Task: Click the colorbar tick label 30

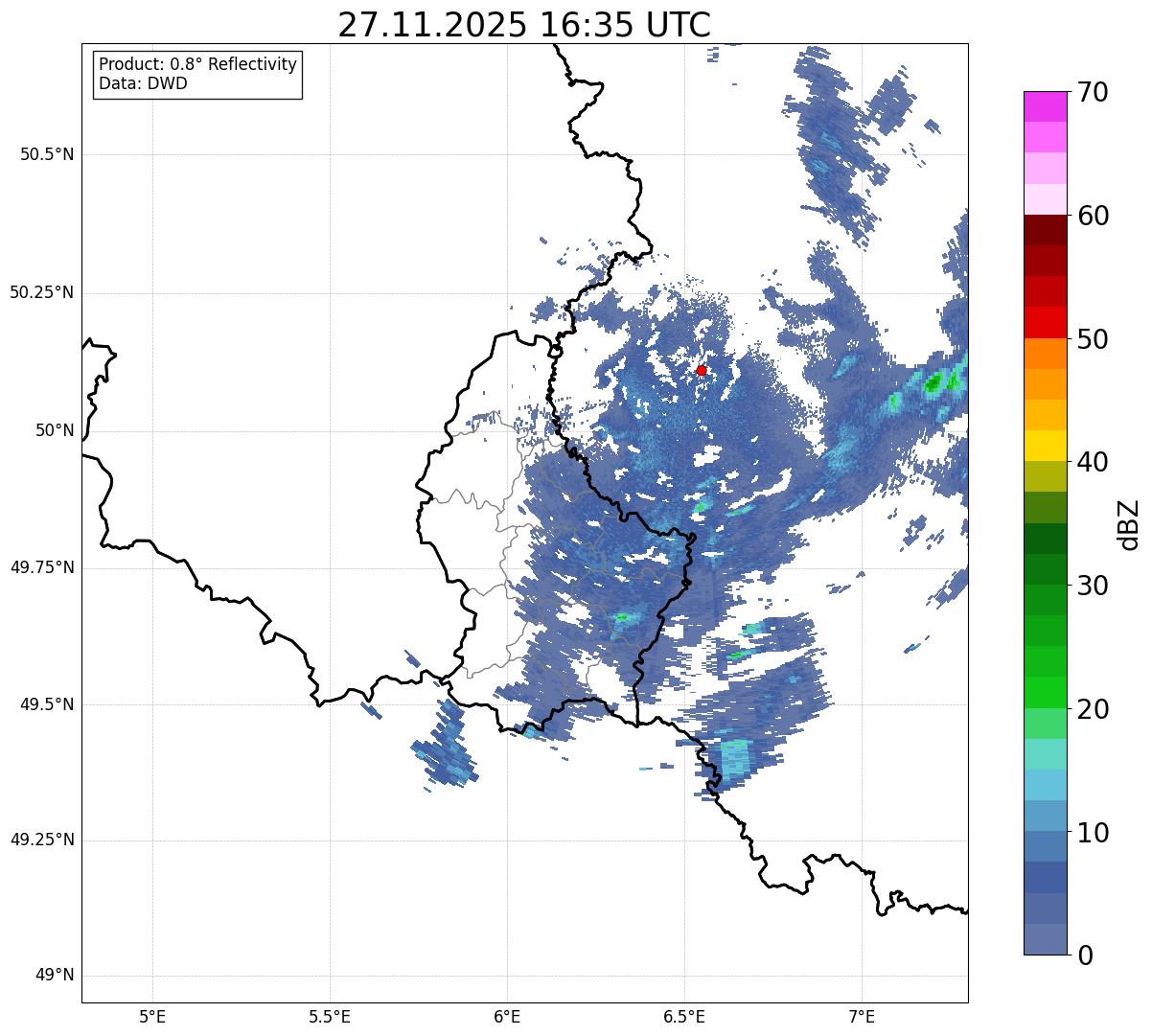Action: click(x=1093, y=586)
